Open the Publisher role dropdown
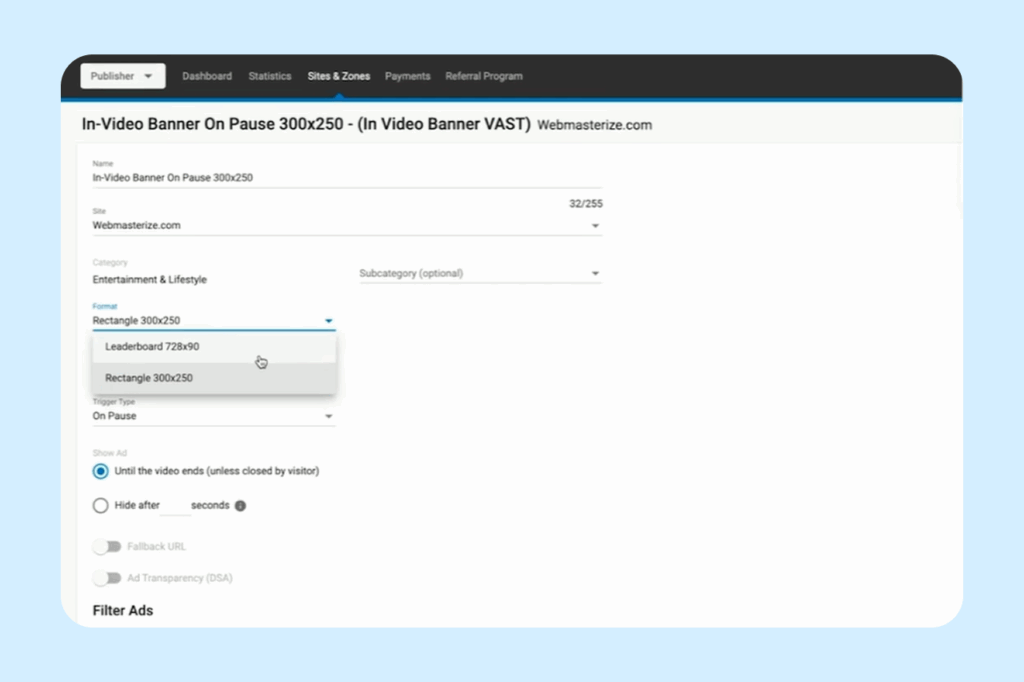The image size is (1024, 682). point(122,75)
